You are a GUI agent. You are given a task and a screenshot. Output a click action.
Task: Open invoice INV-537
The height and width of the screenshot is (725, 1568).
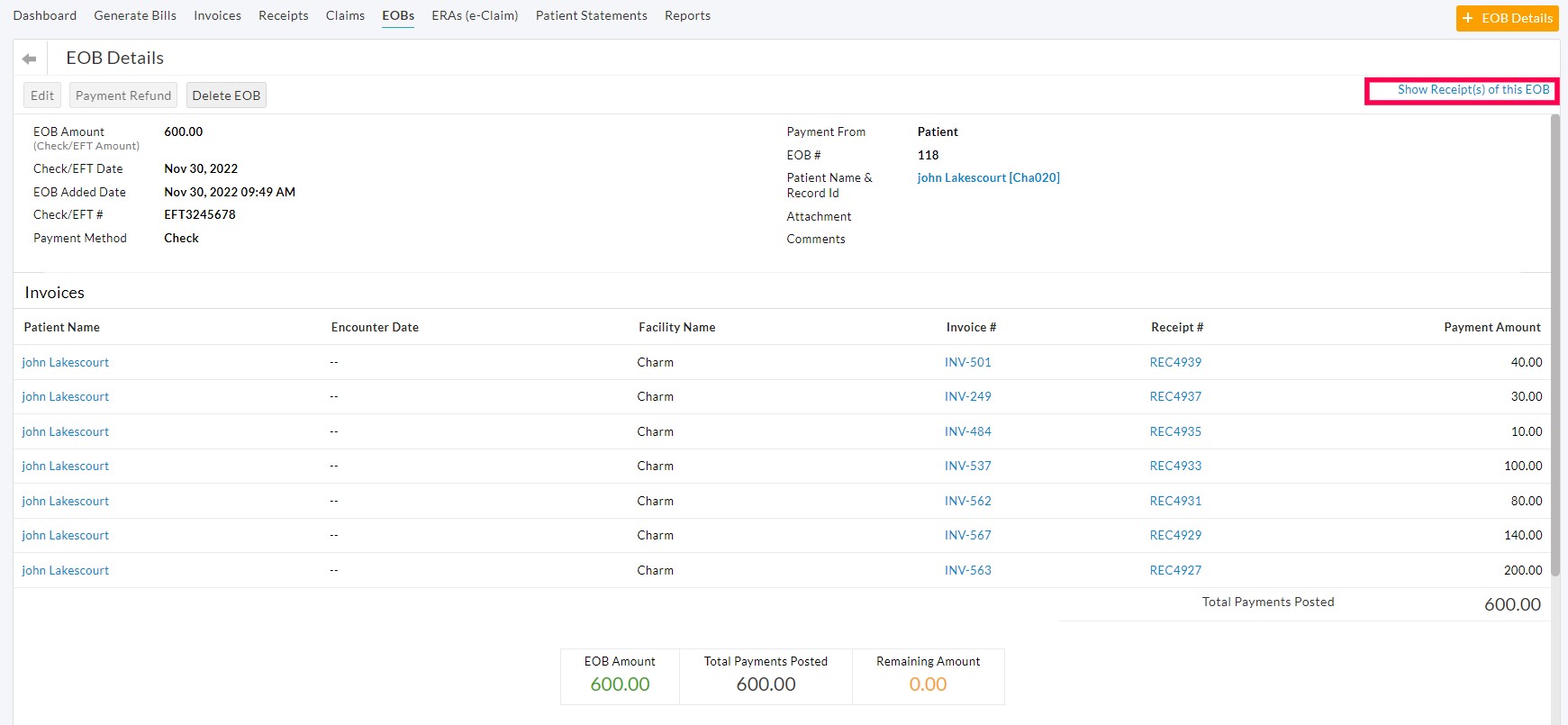point(967,466)
